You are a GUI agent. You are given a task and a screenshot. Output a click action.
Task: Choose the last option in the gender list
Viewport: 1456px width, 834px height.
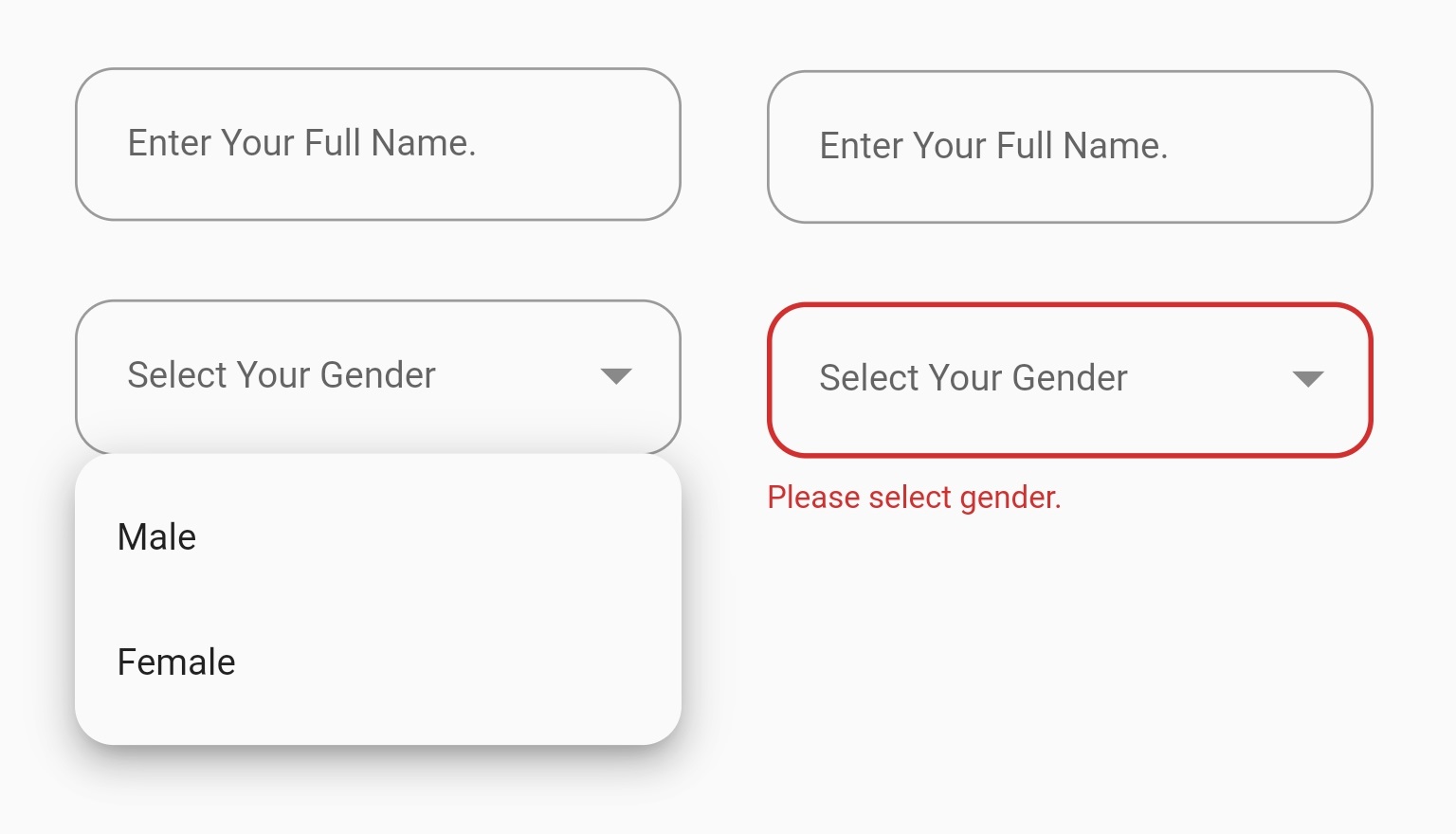pos(175,662)
